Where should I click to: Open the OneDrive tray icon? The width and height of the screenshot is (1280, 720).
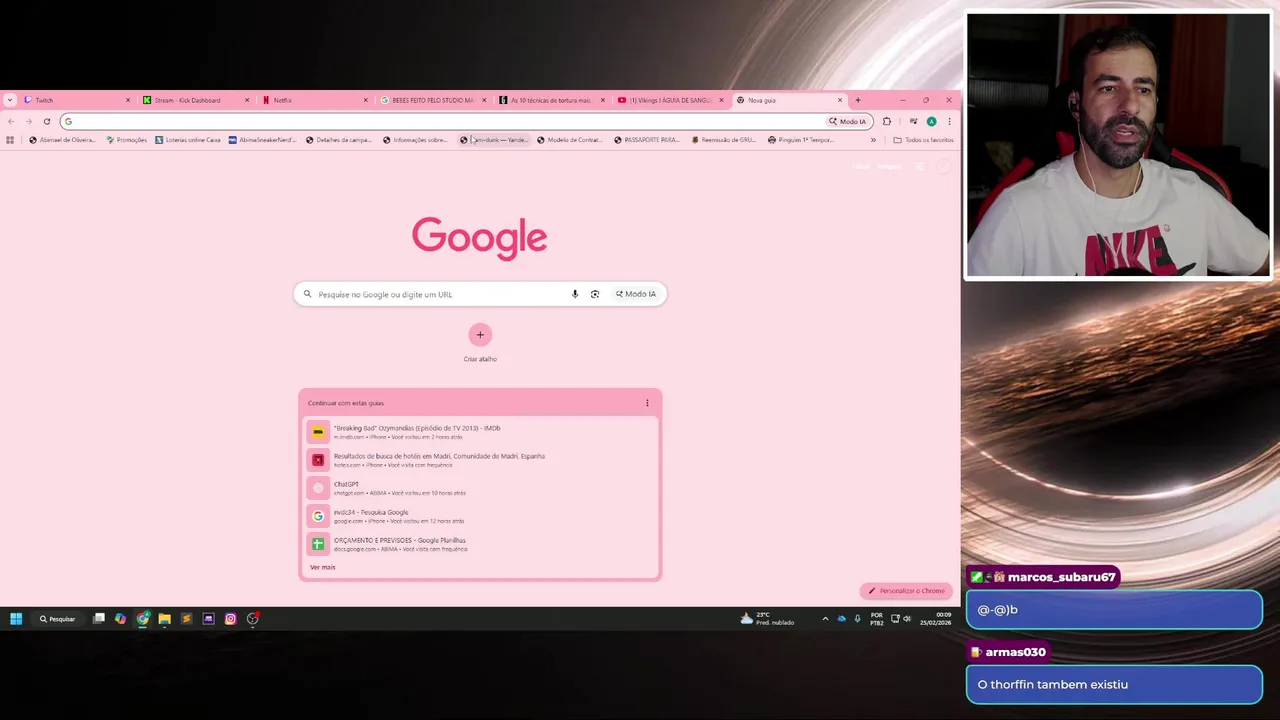[841, 619]
